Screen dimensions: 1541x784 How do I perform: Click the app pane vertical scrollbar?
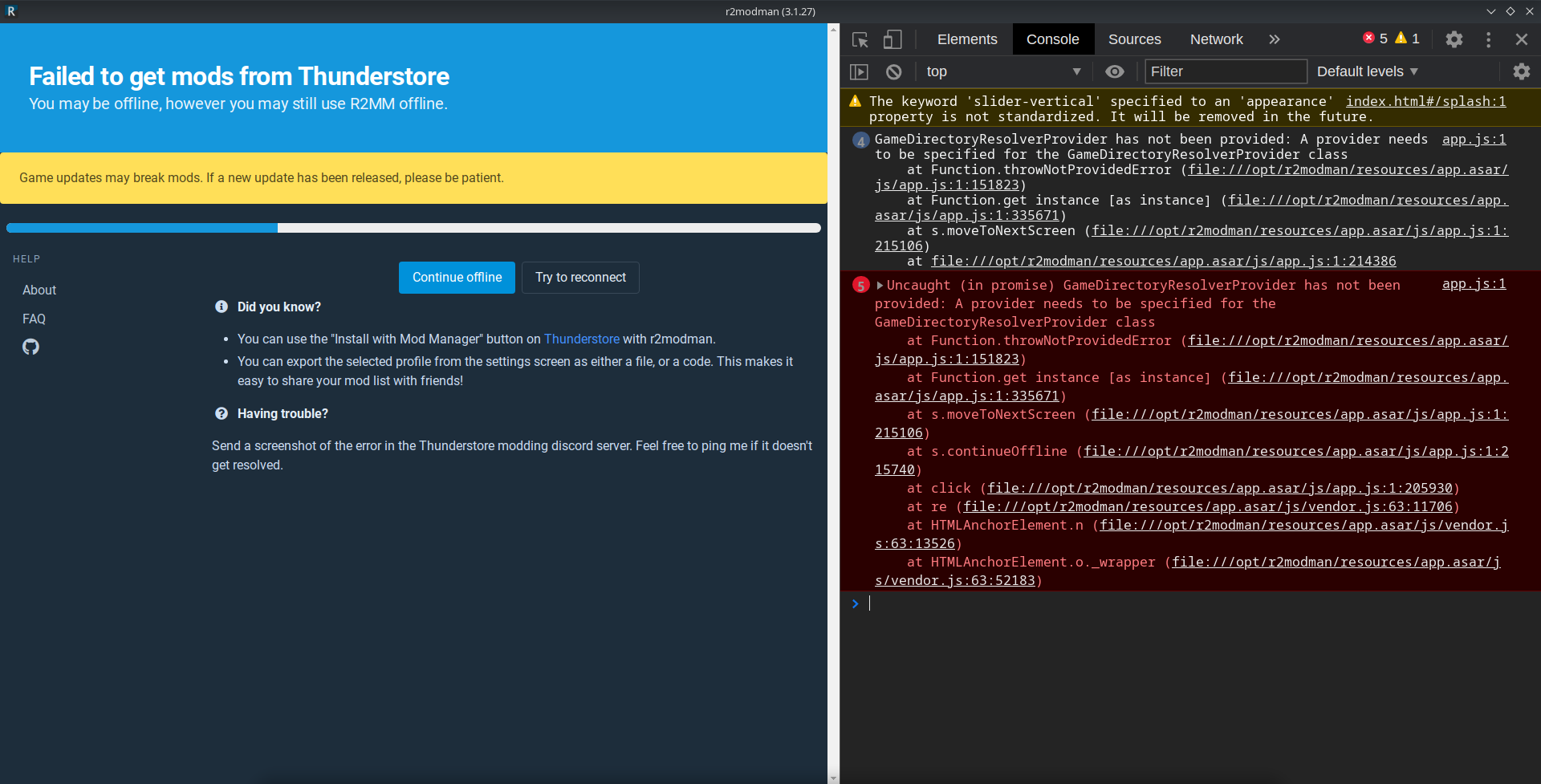pos(833,403)
